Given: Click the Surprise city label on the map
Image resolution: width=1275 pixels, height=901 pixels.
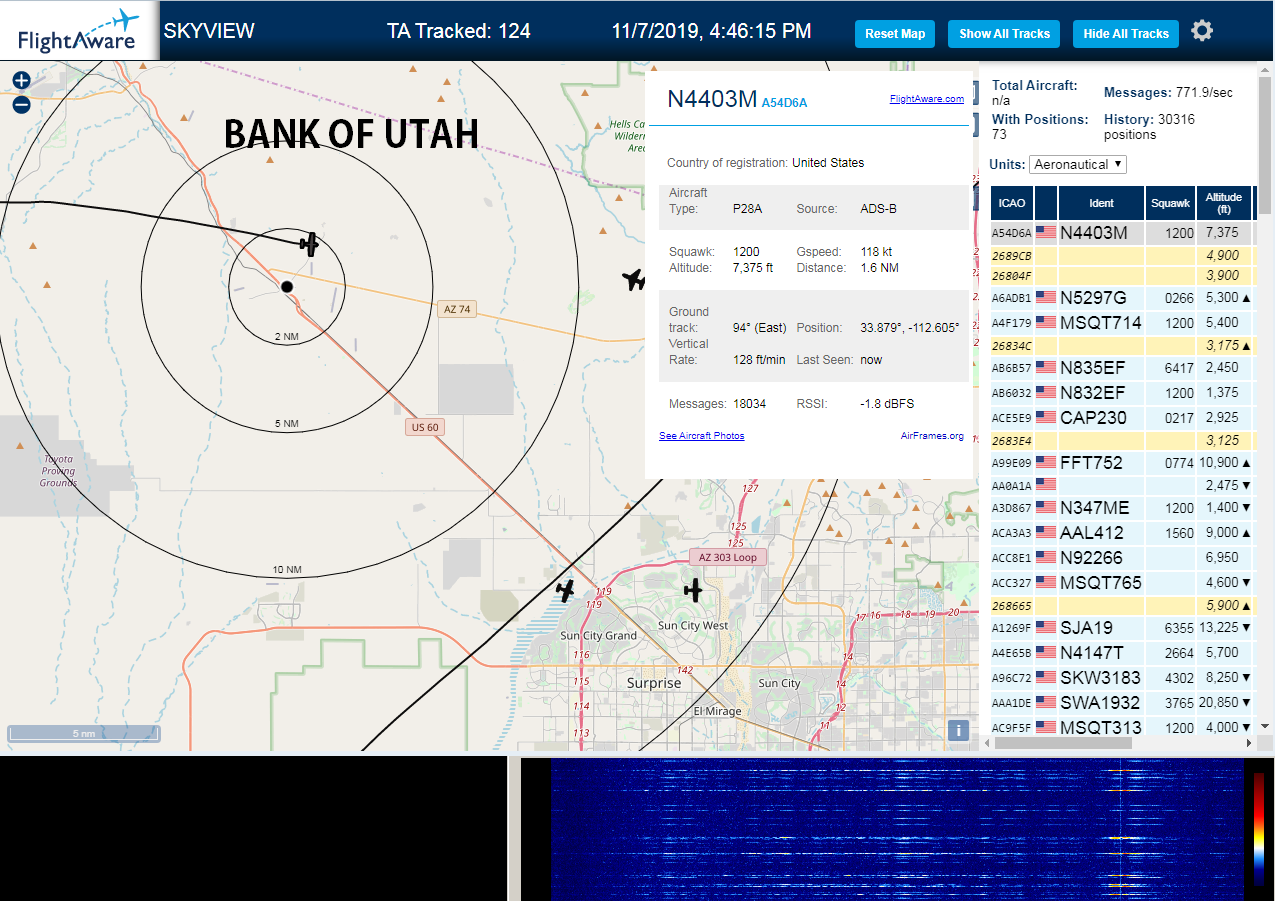Looking at the screenshot, I should click(654, 683).
